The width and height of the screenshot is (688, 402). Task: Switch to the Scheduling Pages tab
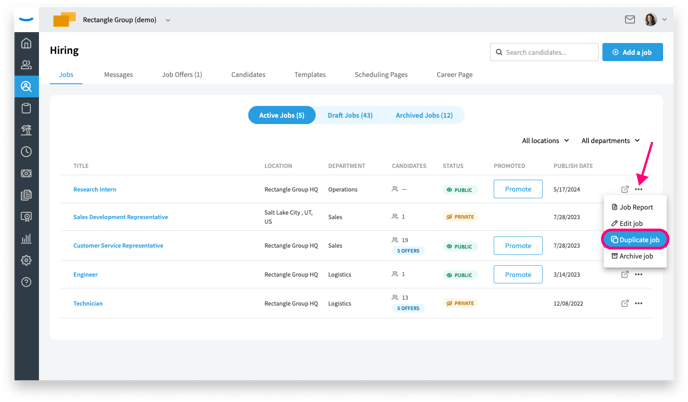click(381, 75)
